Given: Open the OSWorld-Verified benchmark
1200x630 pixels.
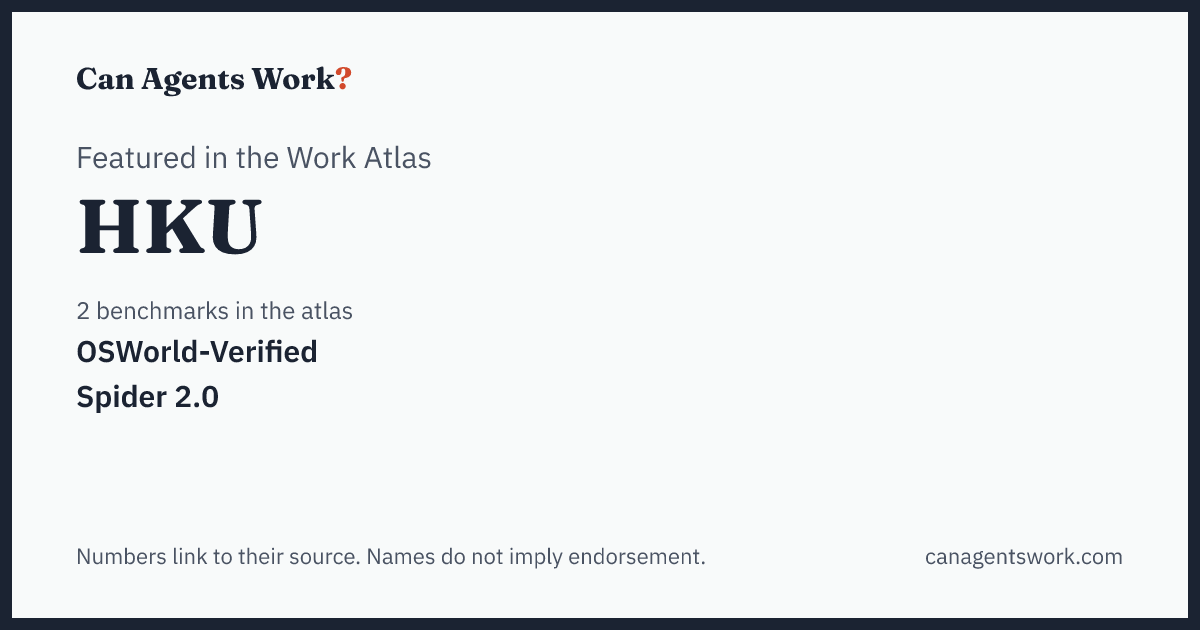Looking at the screenshot, I should coord(197,352).
